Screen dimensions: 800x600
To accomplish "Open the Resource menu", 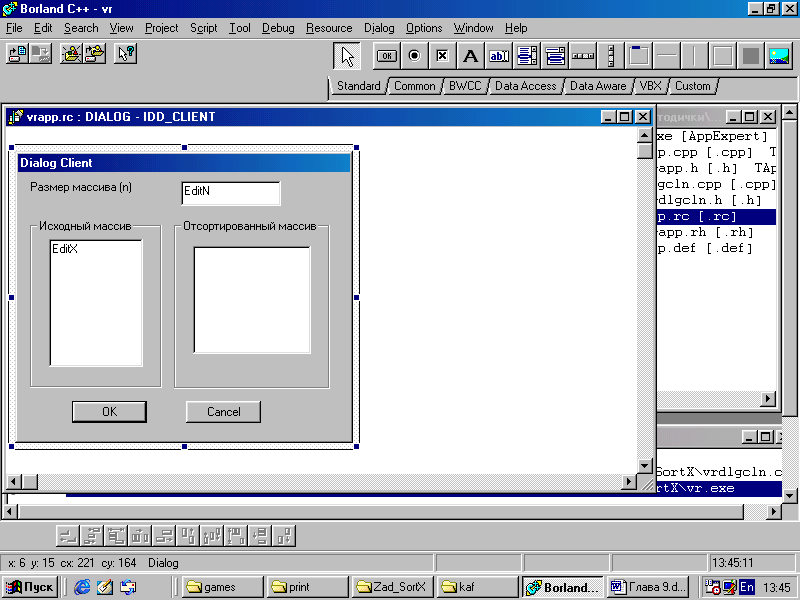I will [329, 28].
